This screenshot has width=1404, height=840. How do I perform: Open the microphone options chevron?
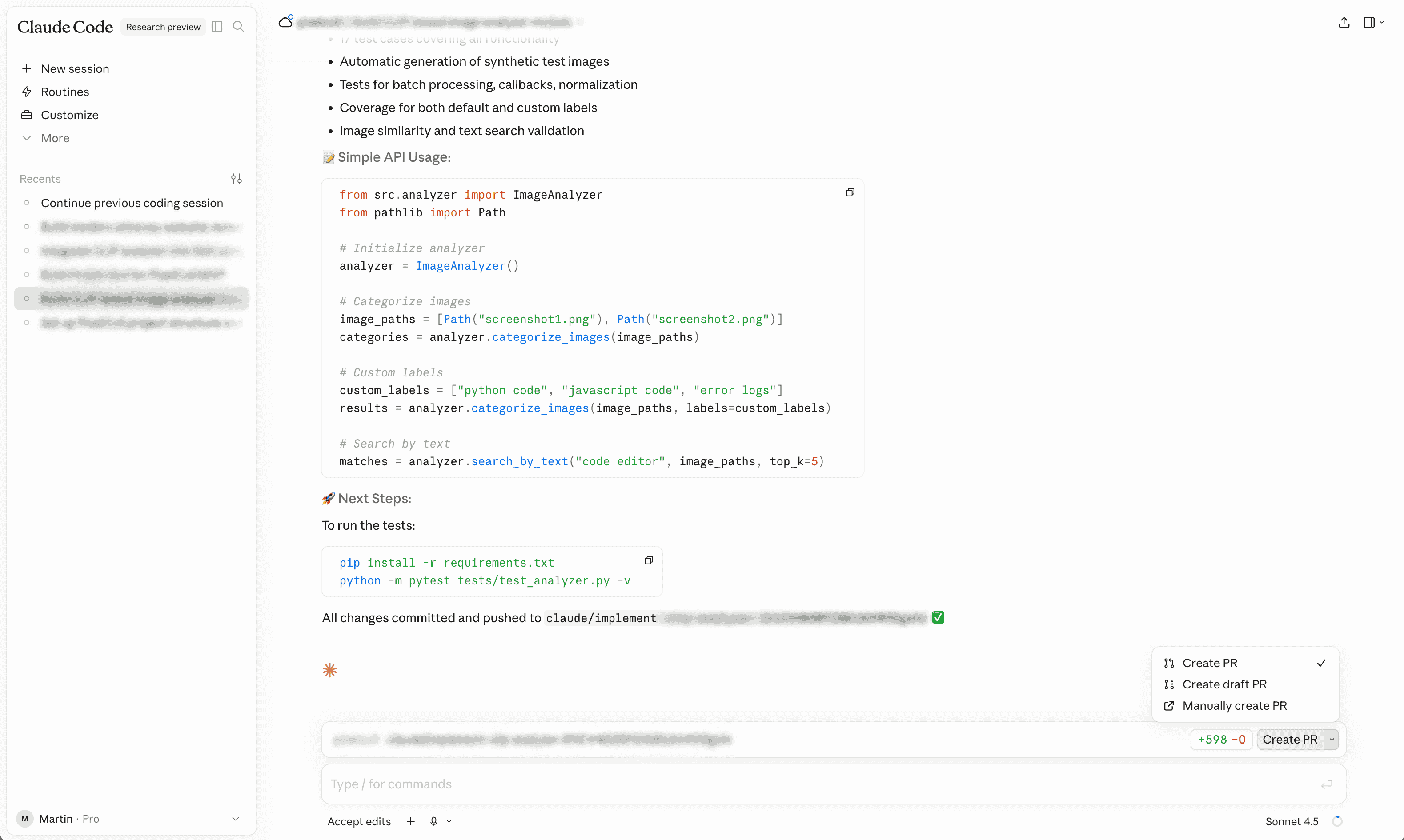pyautogui.click(x=449, y=821)
